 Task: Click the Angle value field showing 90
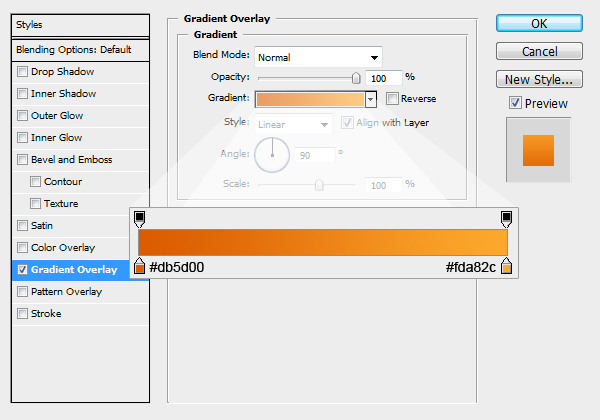click(x=315, y=155)
